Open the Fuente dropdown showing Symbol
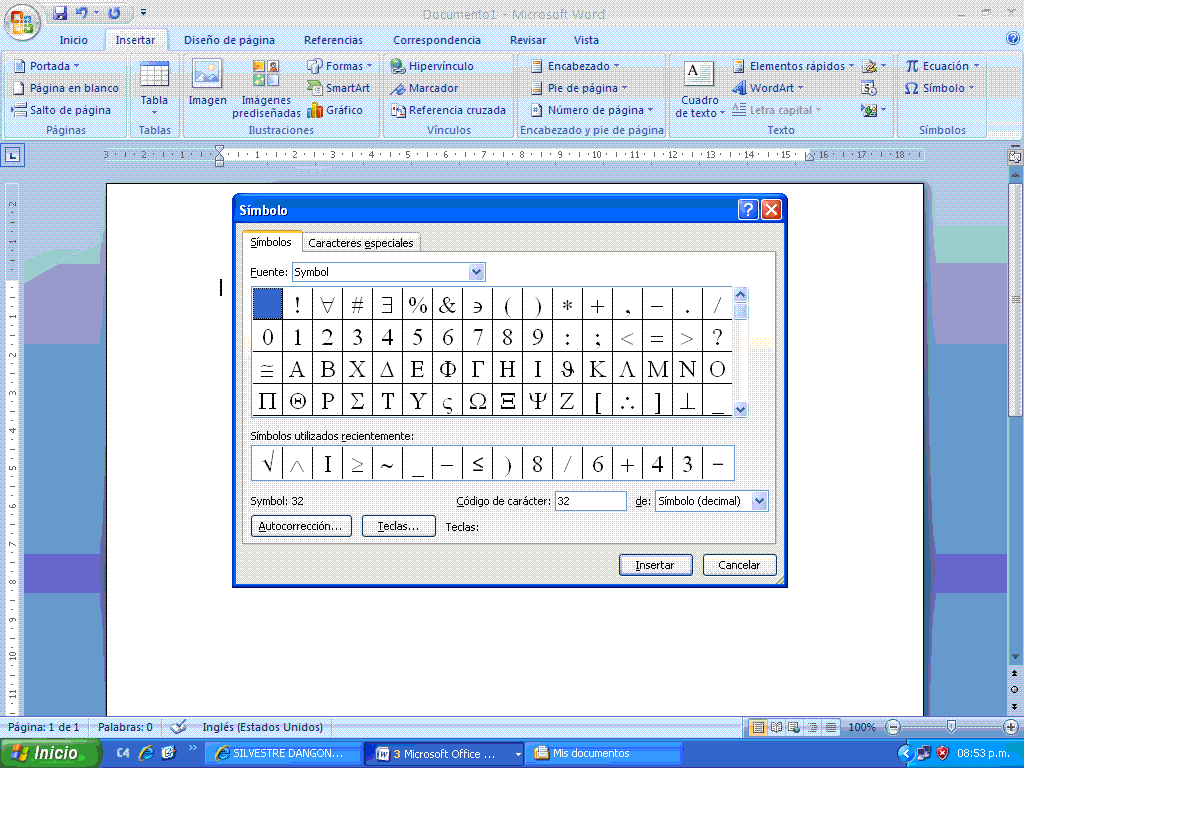This screenshot has height=818, width=1200. [x=477, y=271]
